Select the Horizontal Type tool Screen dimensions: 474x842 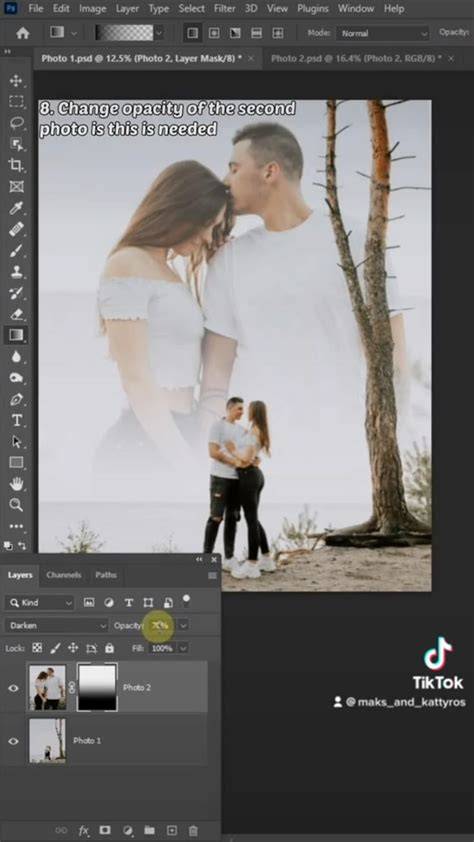click(16, 420)
